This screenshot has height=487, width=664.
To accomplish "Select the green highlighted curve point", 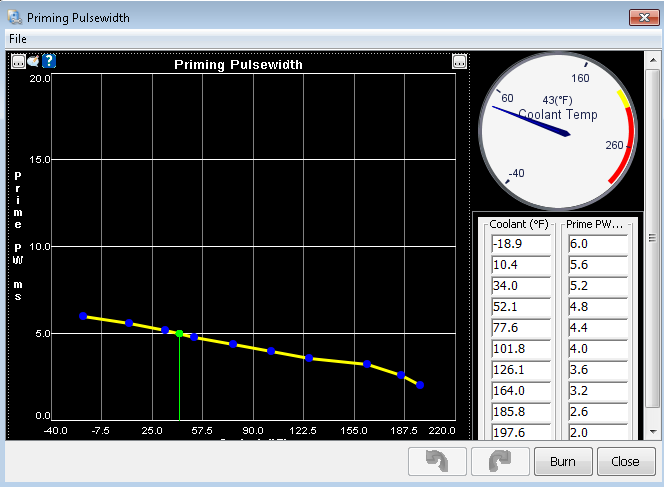I will coord(179,333).
